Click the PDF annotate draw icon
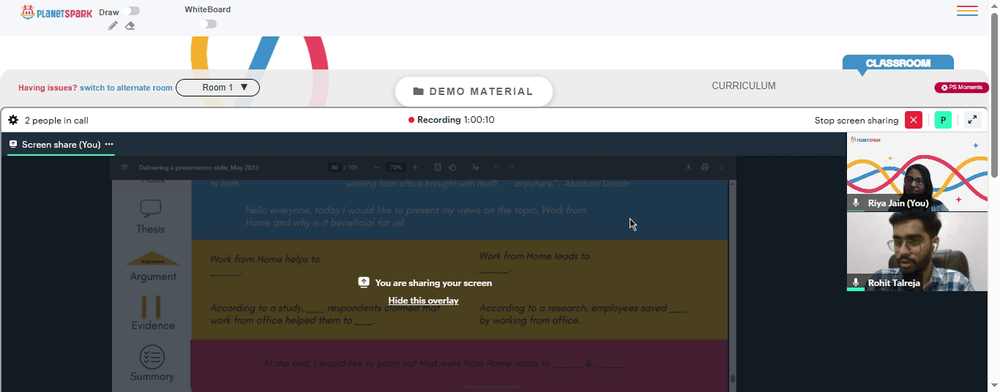The image size is (1000, 392). [x=476, y=168]
